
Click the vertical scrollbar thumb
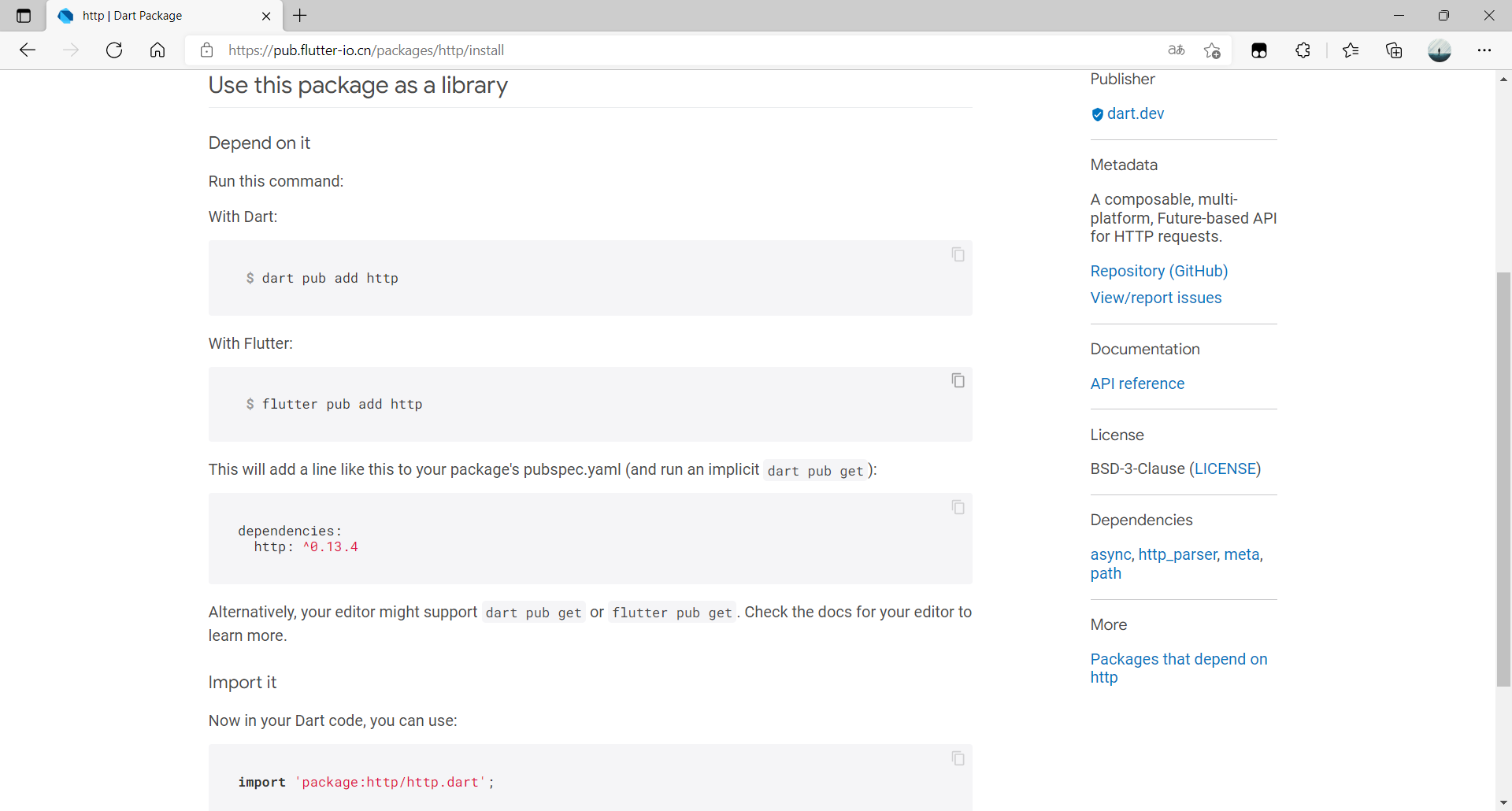(x=1503, y=480)
